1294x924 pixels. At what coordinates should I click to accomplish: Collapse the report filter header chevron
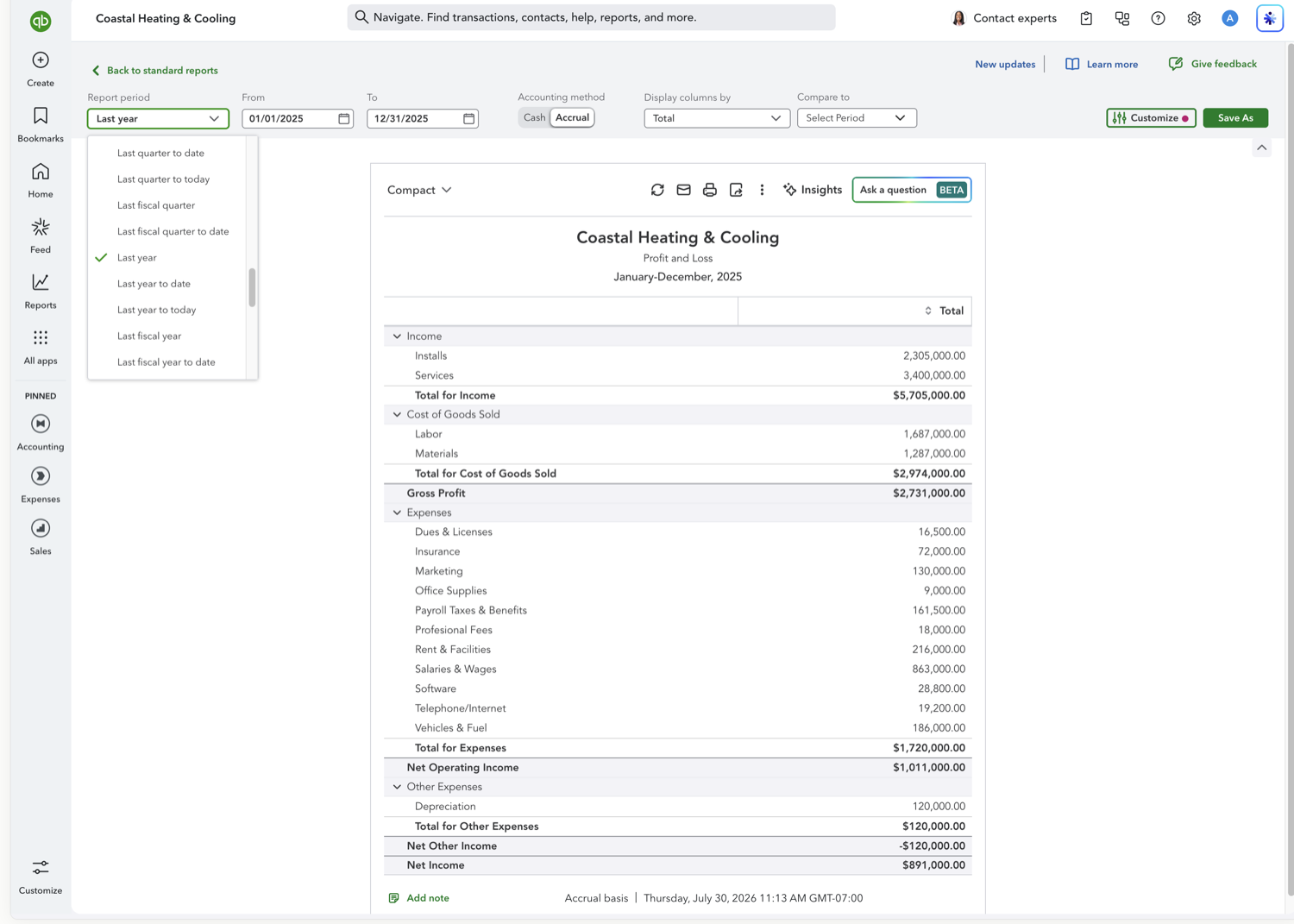point(1262,148)
